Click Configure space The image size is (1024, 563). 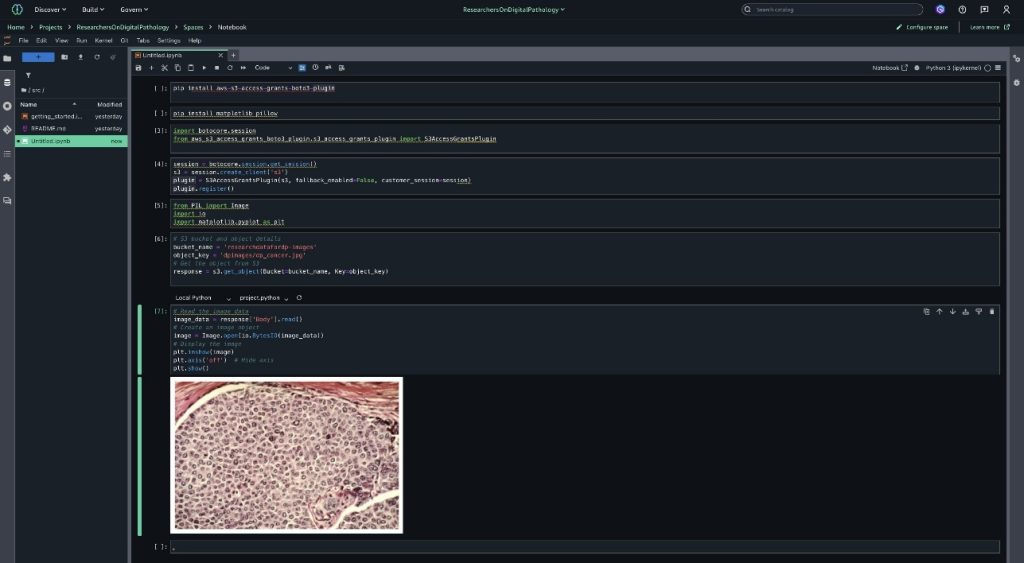tap(922, 27)
